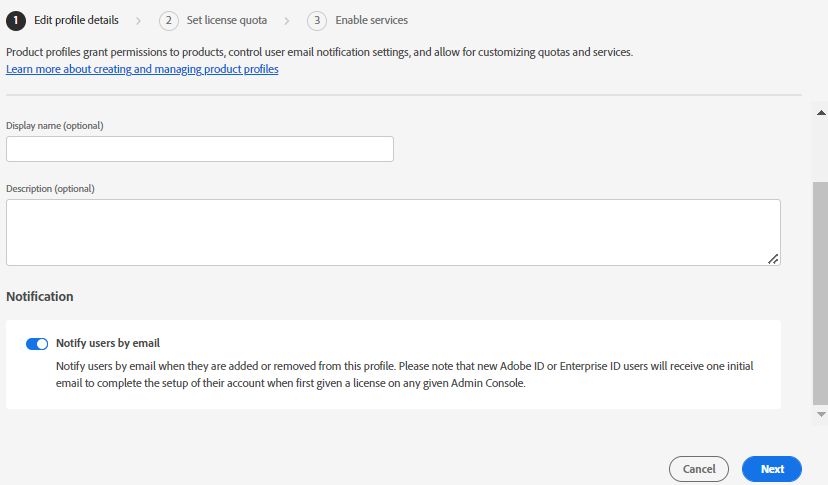Click the step 3 number circle
This screenshot has width=828, height=485.
[317, 20]
